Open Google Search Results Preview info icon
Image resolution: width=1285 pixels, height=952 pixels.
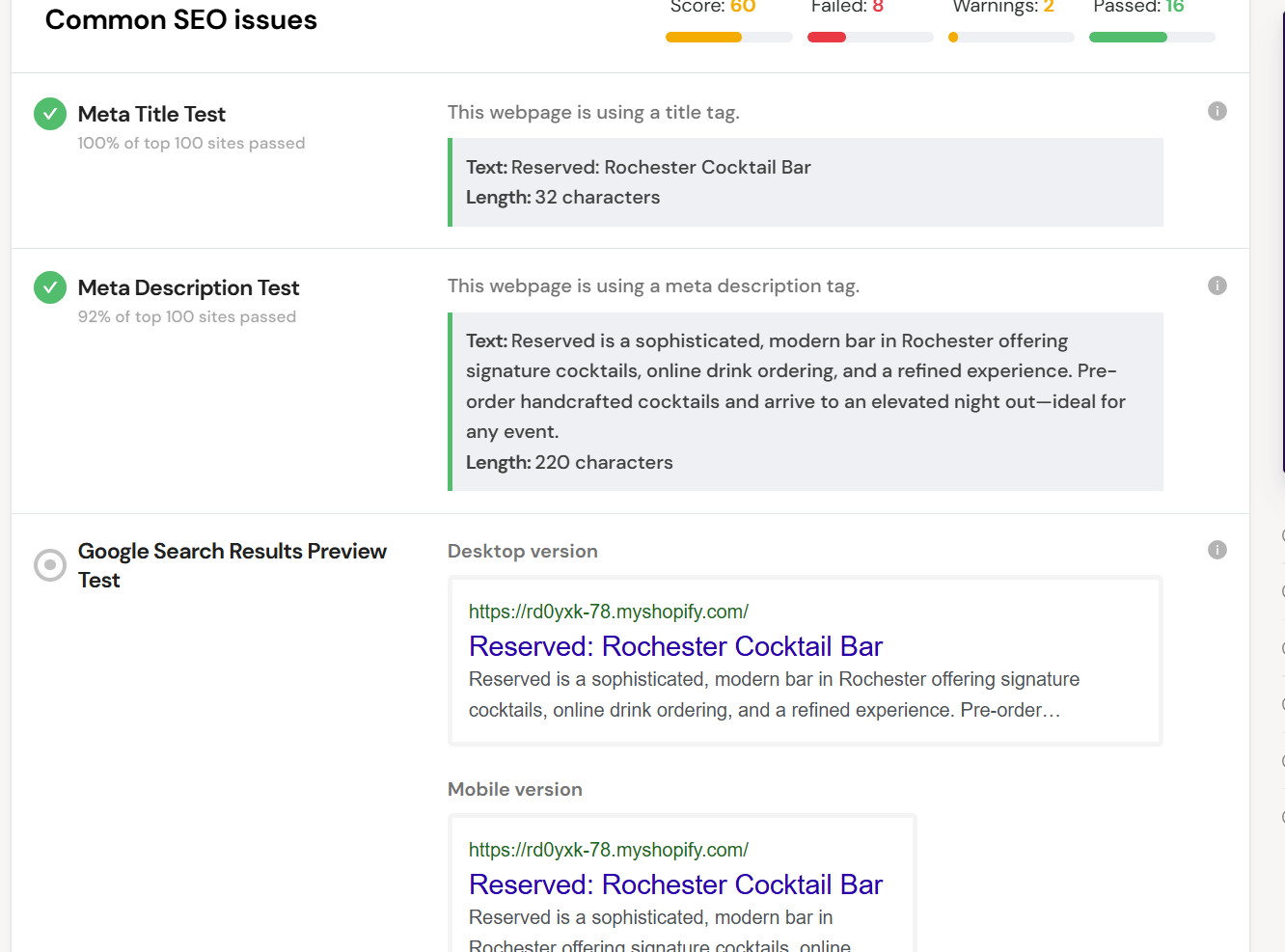pos(1217,550)
